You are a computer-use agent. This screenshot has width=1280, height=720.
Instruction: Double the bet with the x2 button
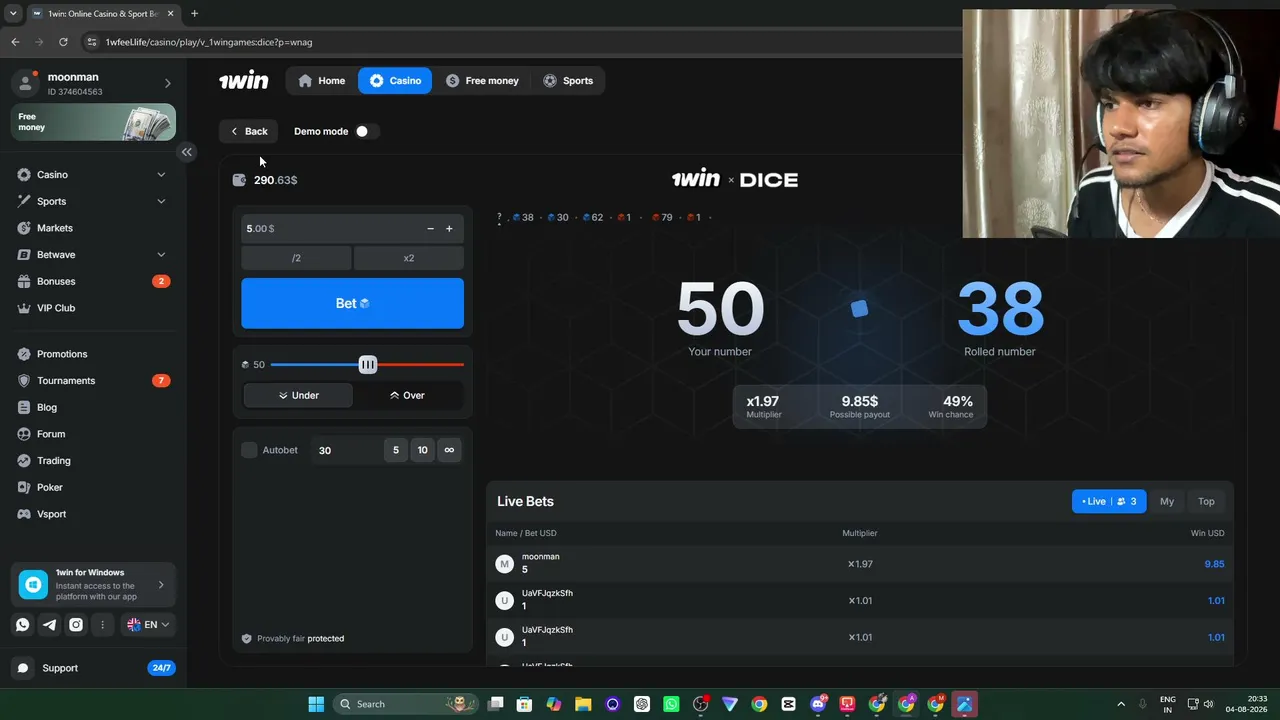click(x=408, y=258)
